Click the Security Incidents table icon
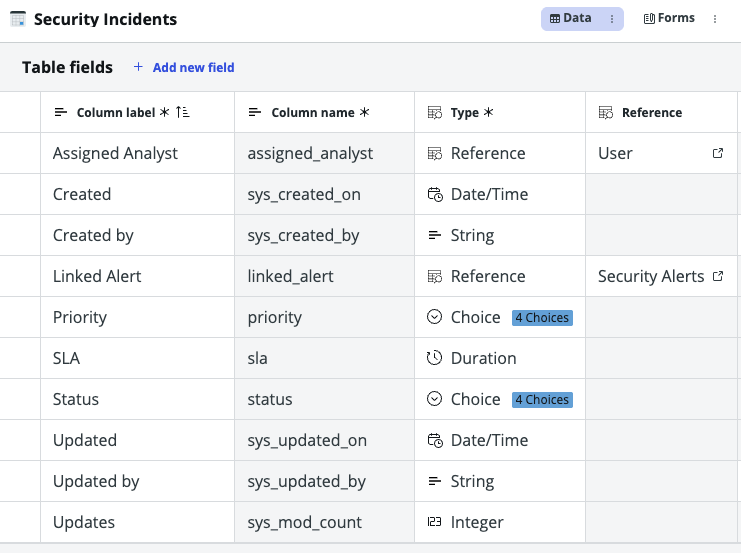Screen dimensions: 741x553 click(18, 19)
